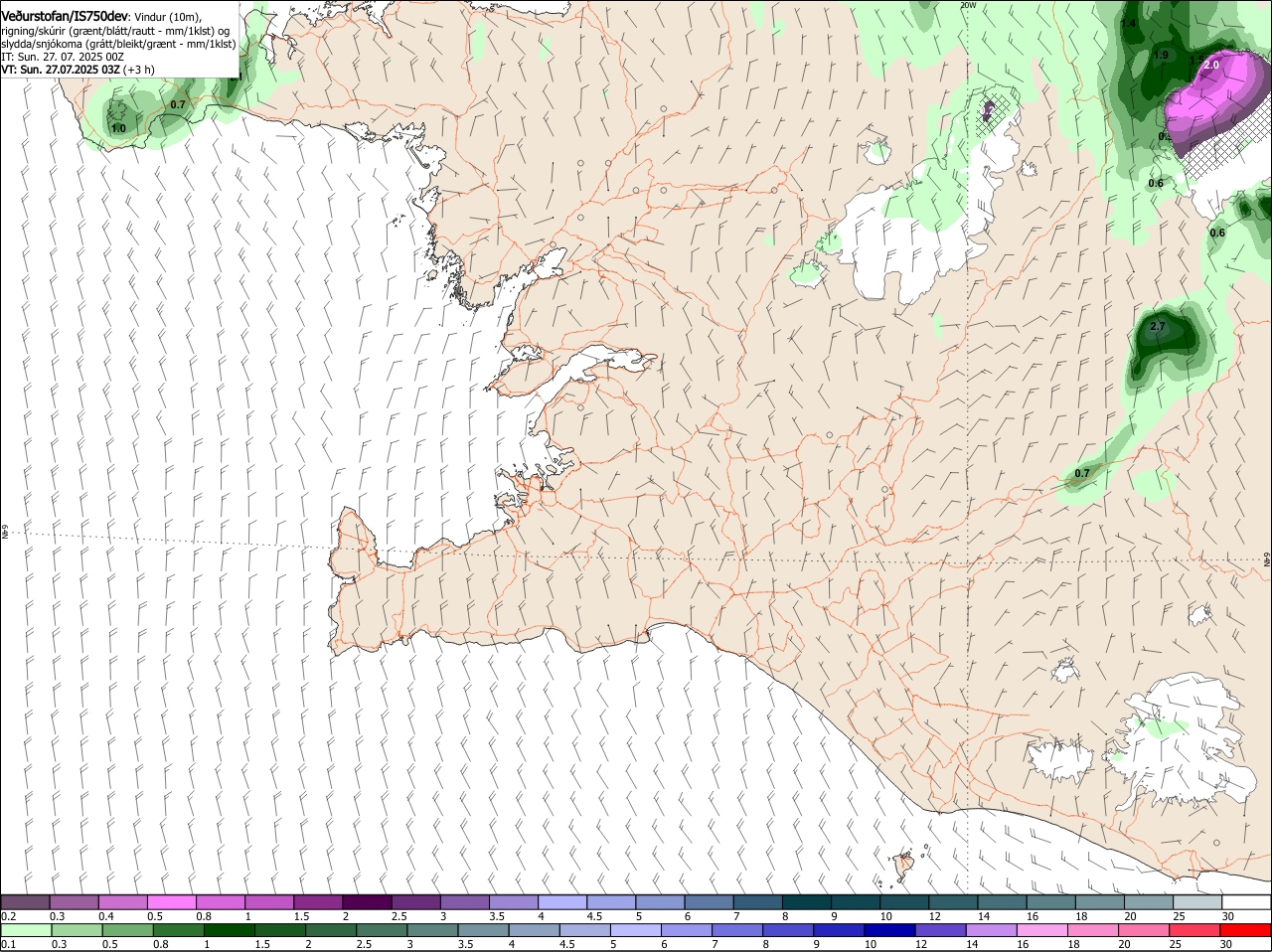This screenshot has width=1272, height=952.
Task: Click the 1.9 precipitation value label
Action: [x=1161, y=56]
